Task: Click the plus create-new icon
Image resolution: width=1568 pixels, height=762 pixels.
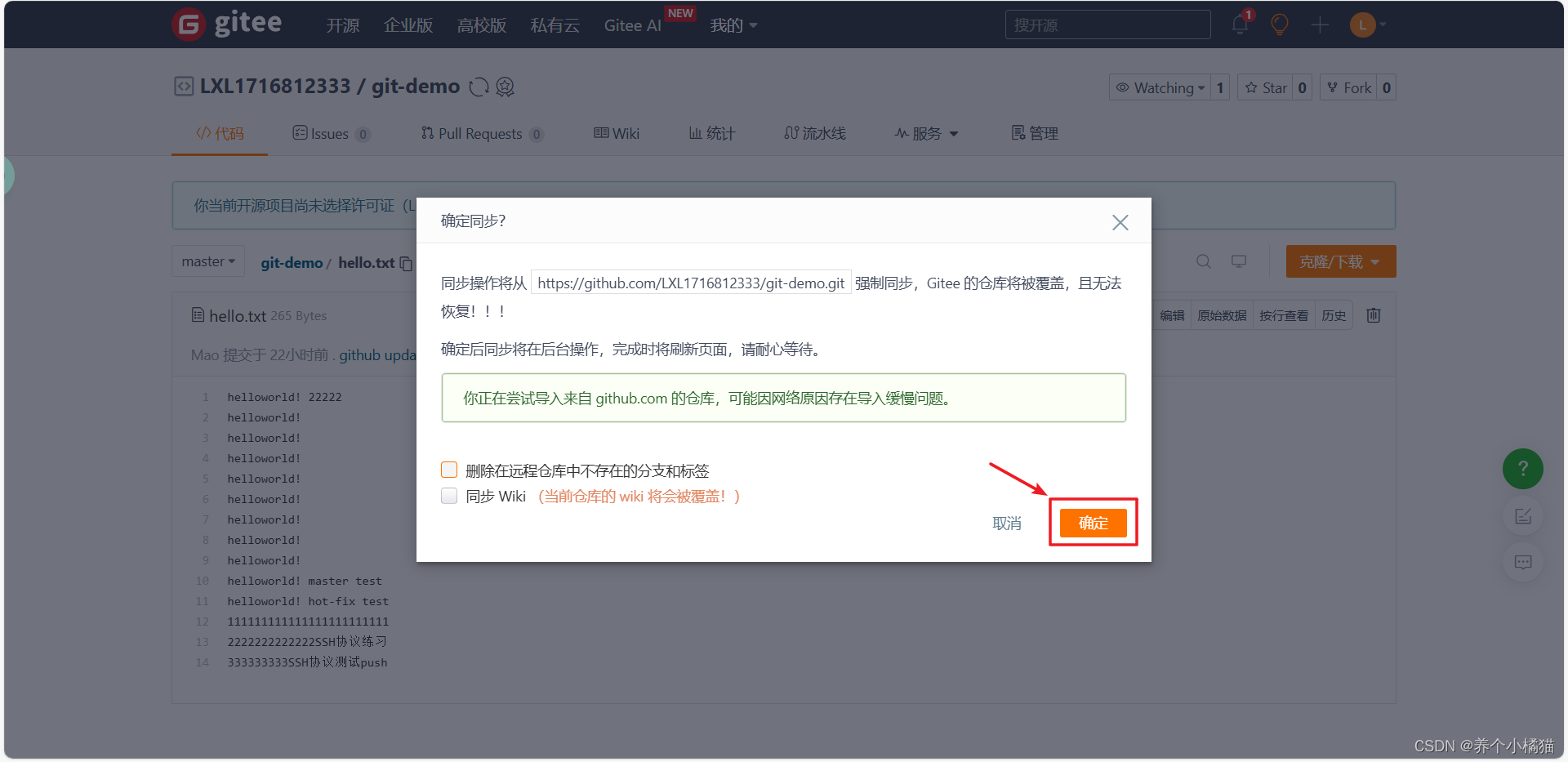Action: (1320, 25)
